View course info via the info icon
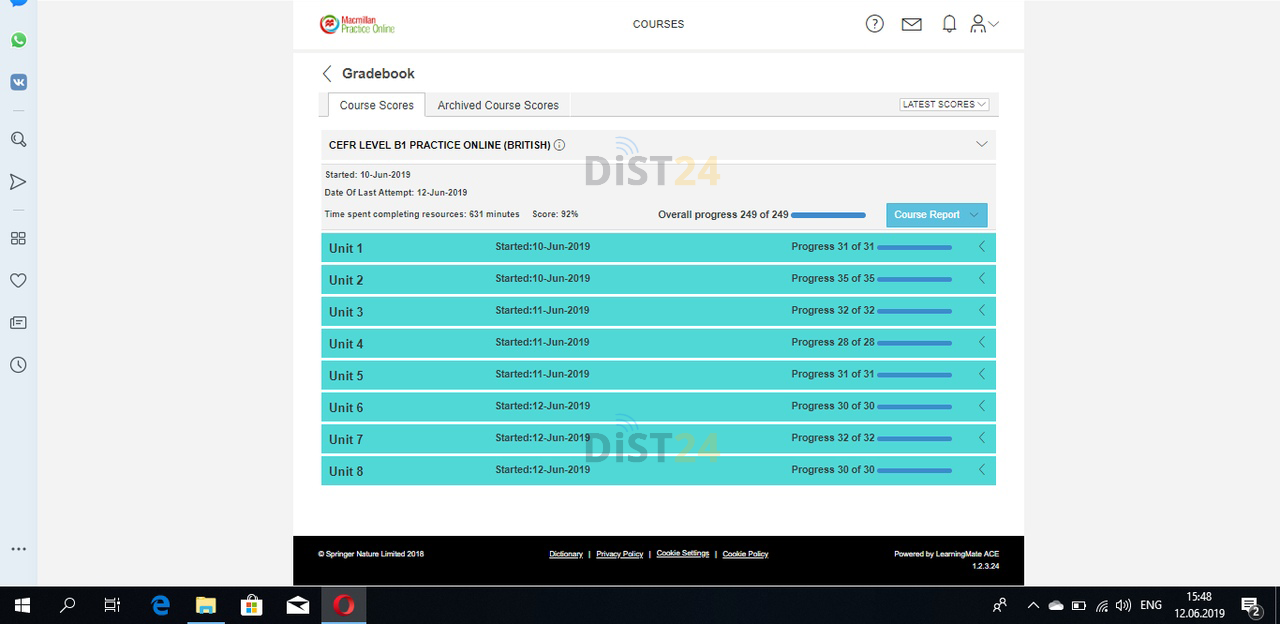This screenshot has width=1280, height=624. (x=560, y=144)
